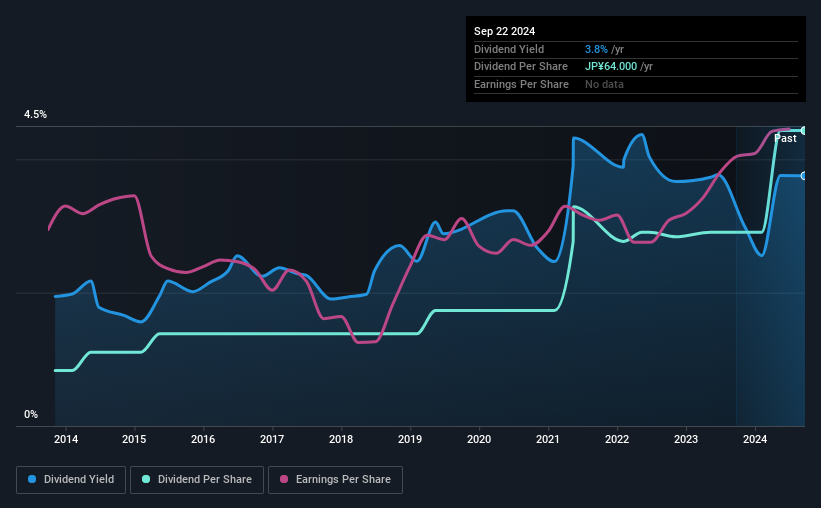Click the 2021 label on the x-axis
The width and height of the screenshot is (821, 508).
548,439
